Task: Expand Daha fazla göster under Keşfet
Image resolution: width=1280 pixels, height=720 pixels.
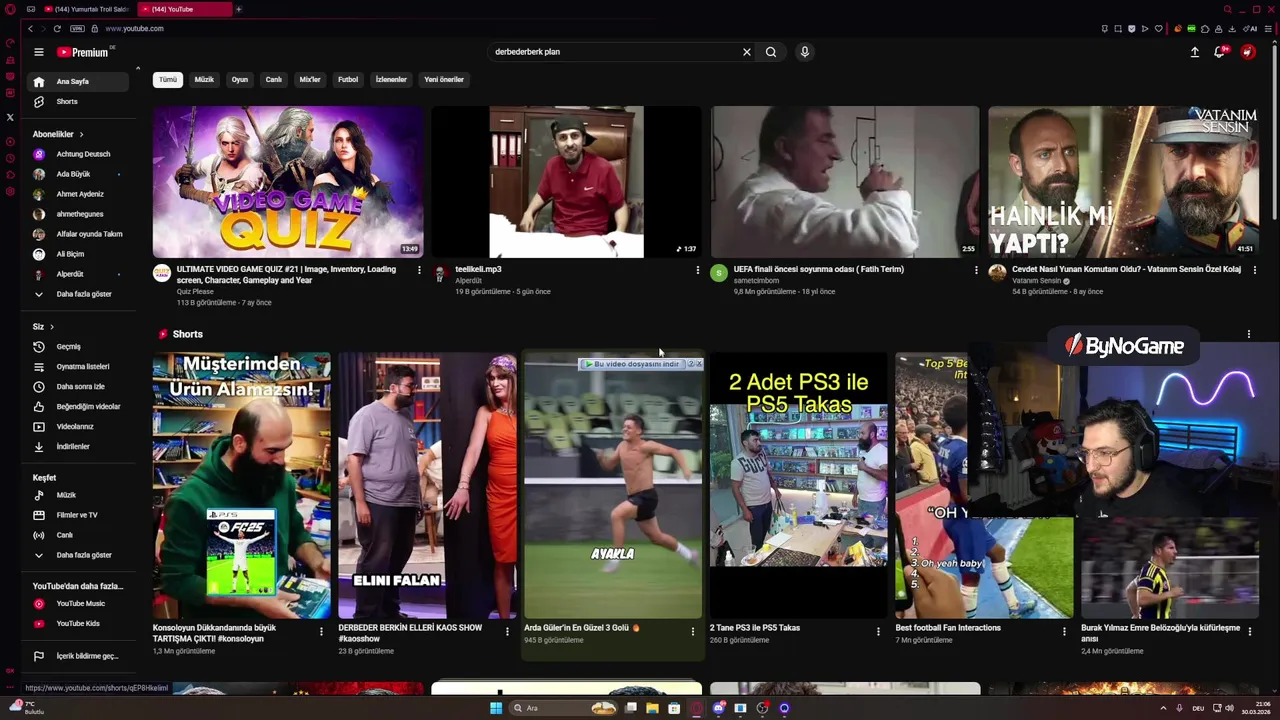Action: (78, 555)
